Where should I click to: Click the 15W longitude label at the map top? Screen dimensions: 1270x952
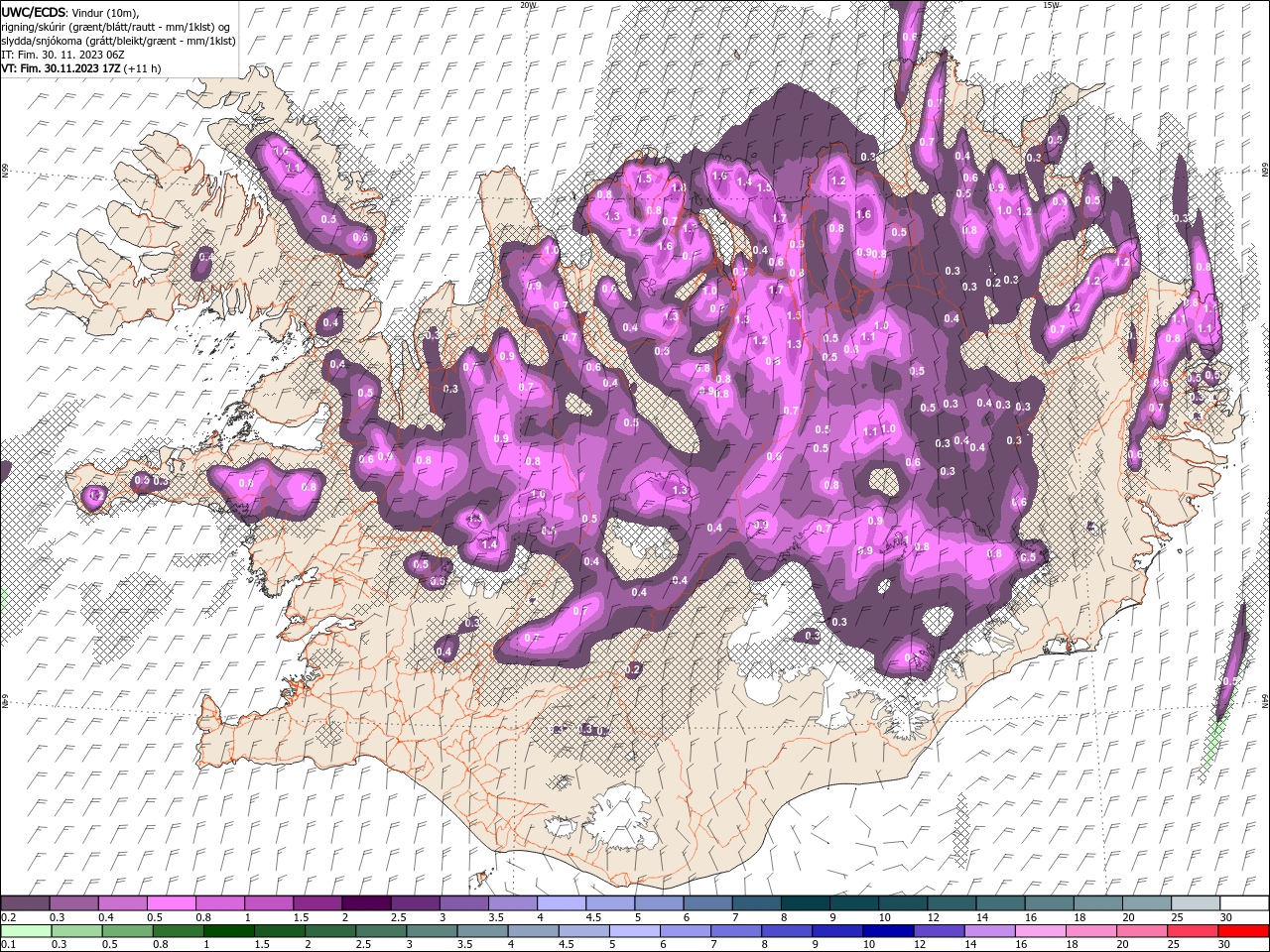(1051, 5)
